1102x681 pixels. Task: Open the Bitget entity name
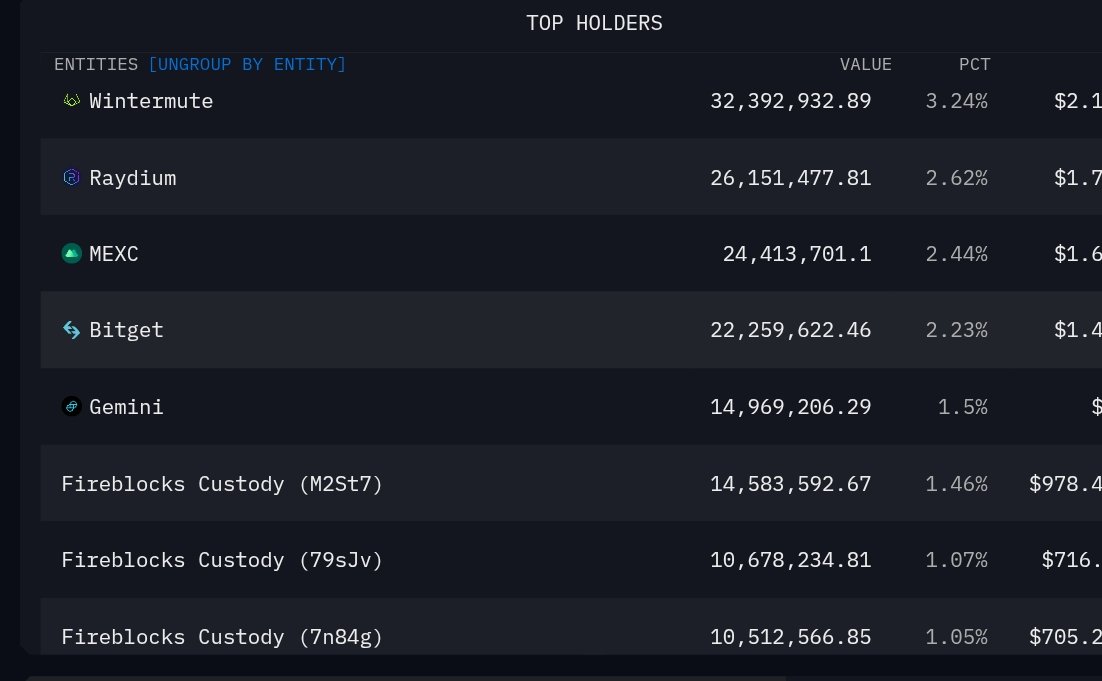point(127,330)
